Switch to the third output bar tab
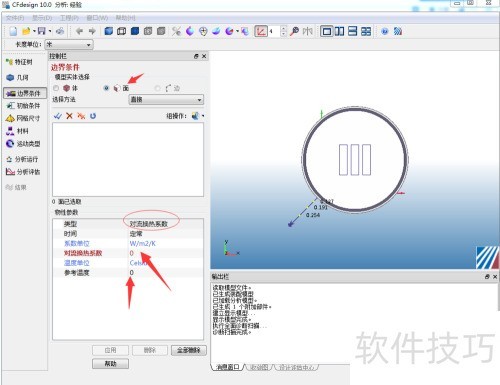The image size is (500, 385). [x=296, y=367]
